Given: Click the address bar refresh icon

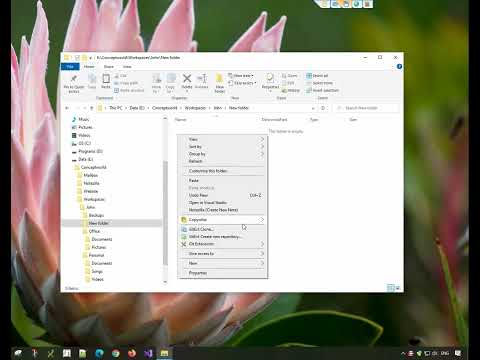Looking at the screenshot, I should coord(323,108).
